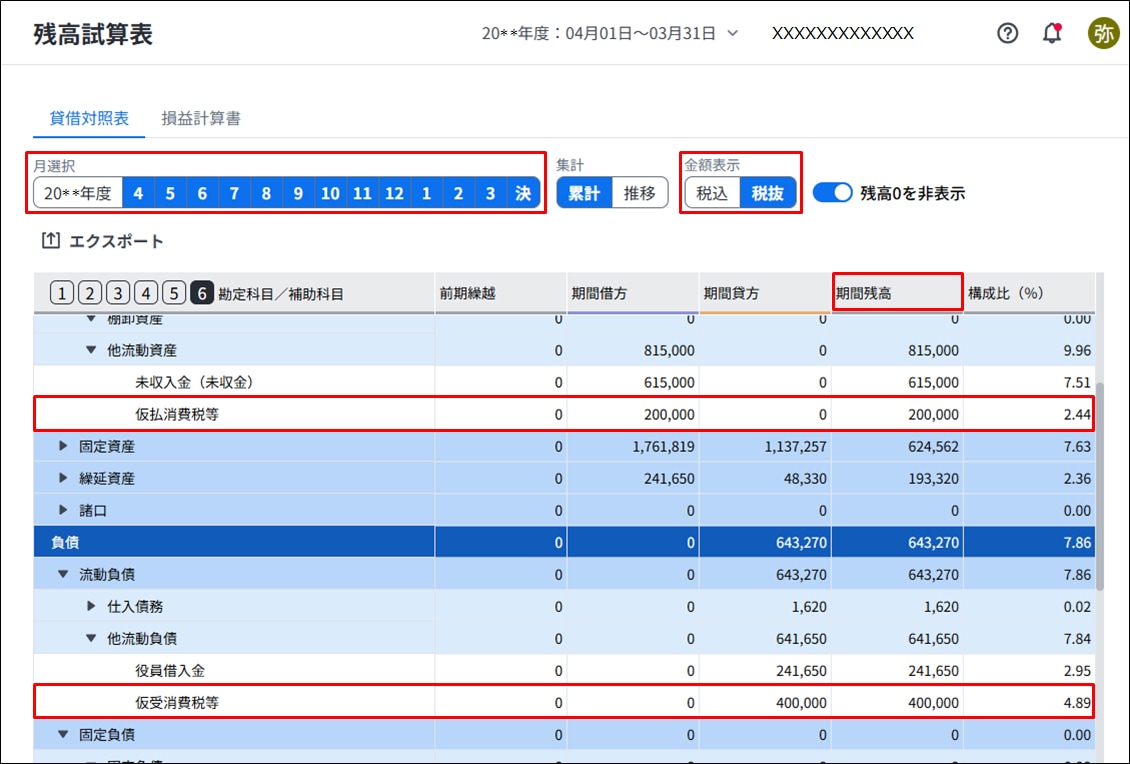
Task: Set hierarchy level 5 button
Action: (x=174, y=293)
